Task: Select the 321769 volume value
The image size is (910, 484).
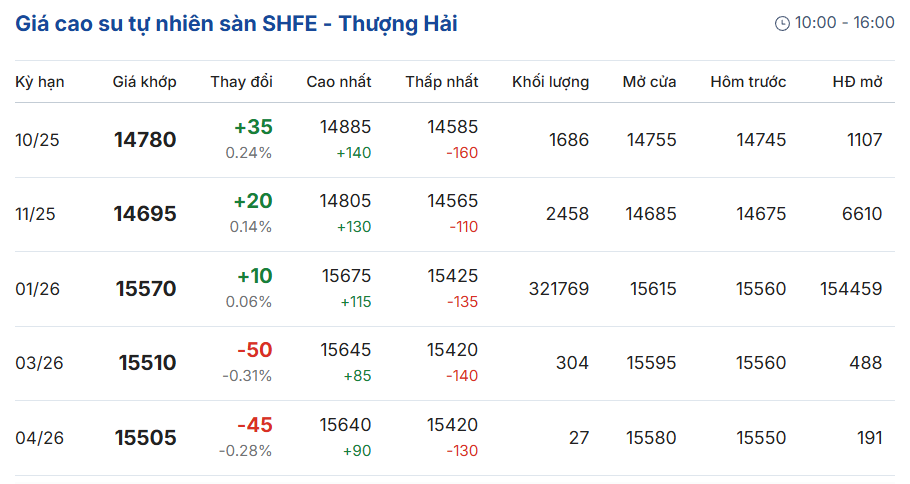Action: [559, 288]
